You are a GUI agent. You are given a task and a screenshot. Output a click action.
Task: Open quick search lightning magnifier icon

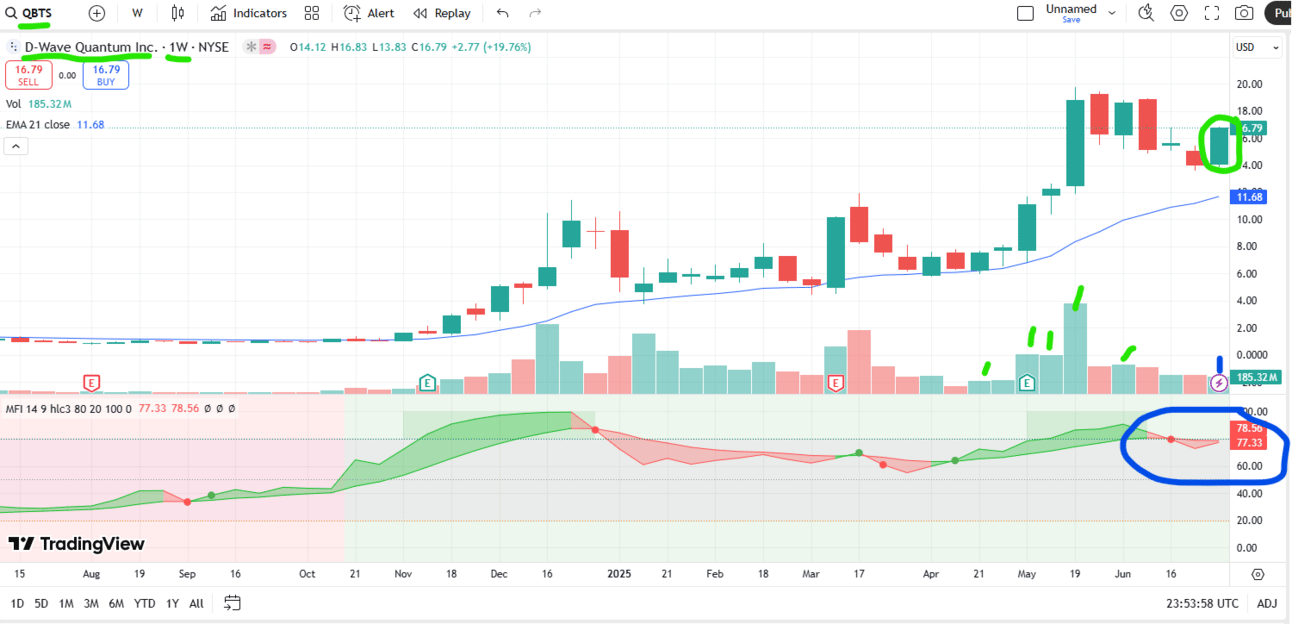[1146, 13]
